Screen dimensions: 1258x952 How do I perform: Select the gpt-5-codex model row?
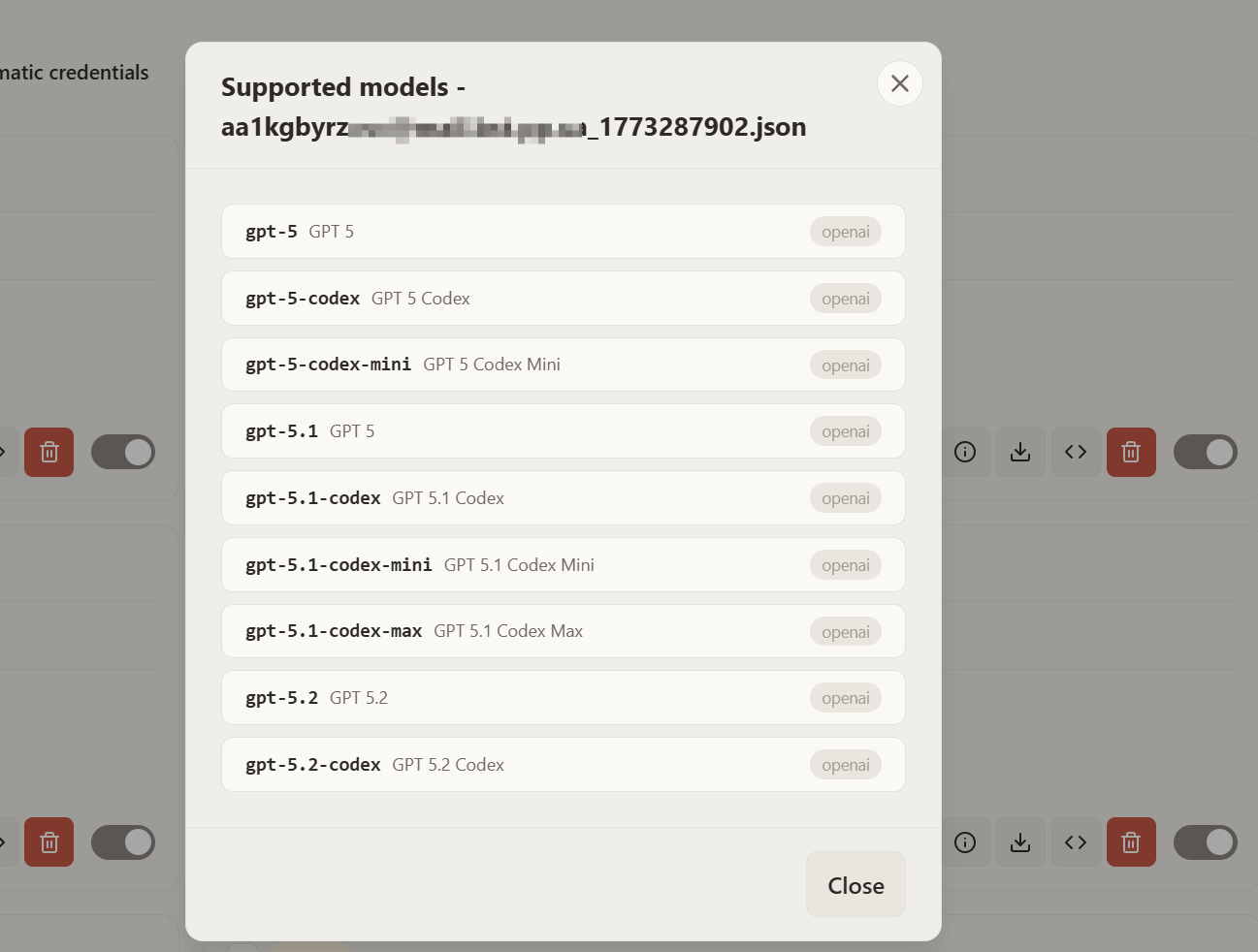click(563, 299)
